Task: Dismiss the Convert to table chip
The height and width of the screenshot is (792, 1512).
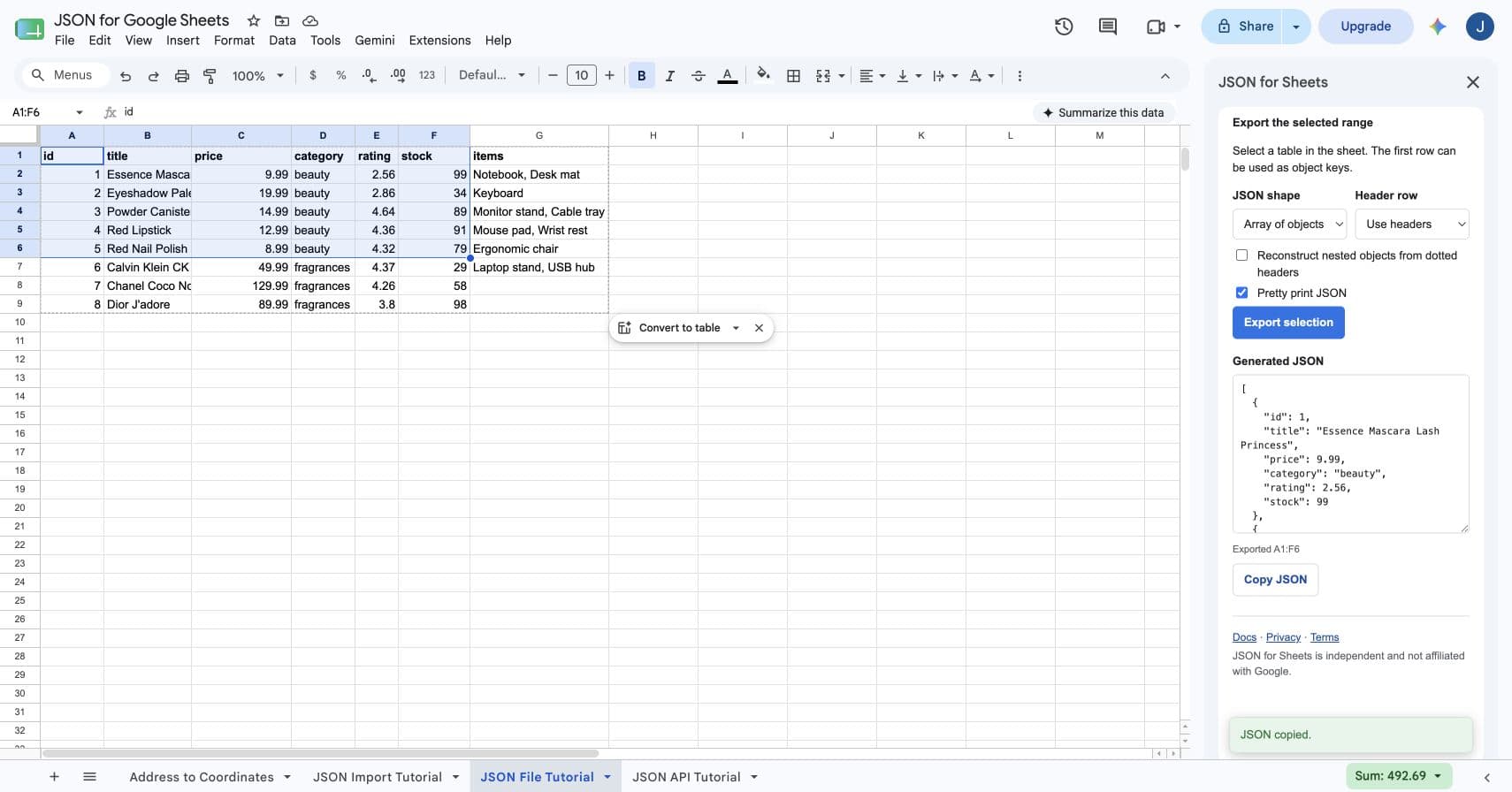Action: click(x=759, y=328)
